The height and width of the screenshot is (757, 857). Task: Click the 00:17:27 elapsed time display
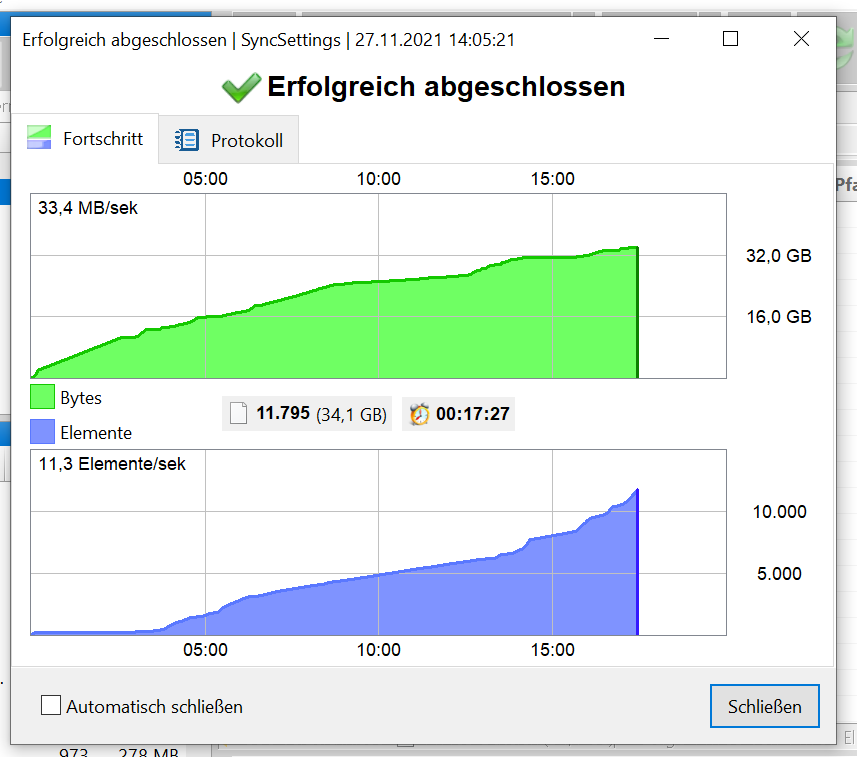[470, 413]
